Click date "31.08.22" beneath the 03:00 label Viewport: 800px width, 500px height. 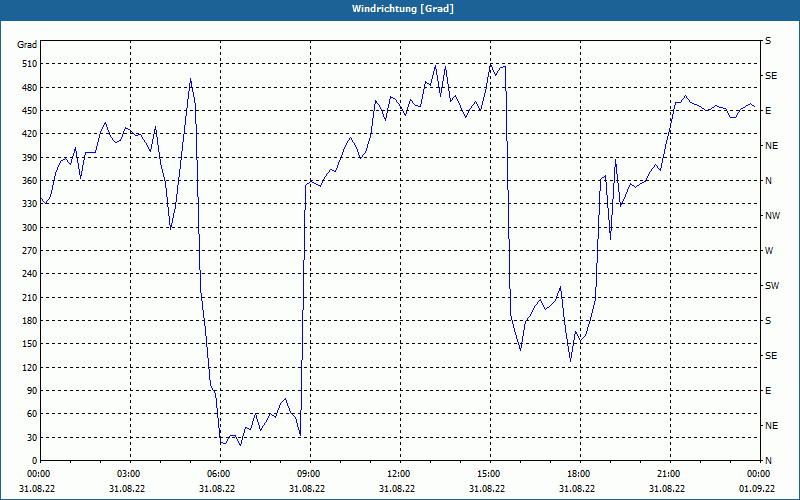click(x=127, y=489)
